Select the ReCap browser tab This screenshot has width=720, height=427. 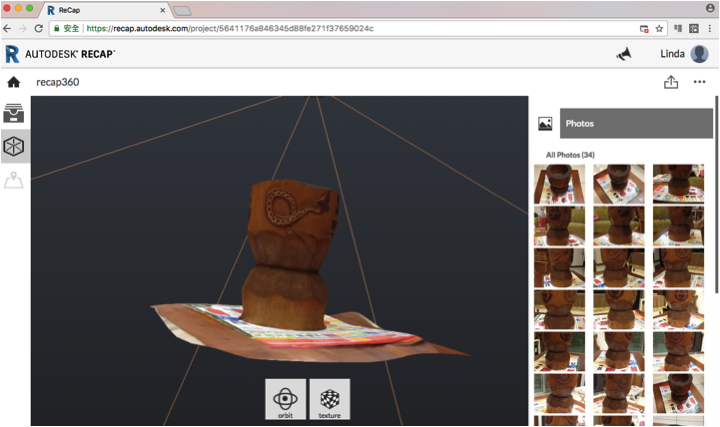(107, 10)
